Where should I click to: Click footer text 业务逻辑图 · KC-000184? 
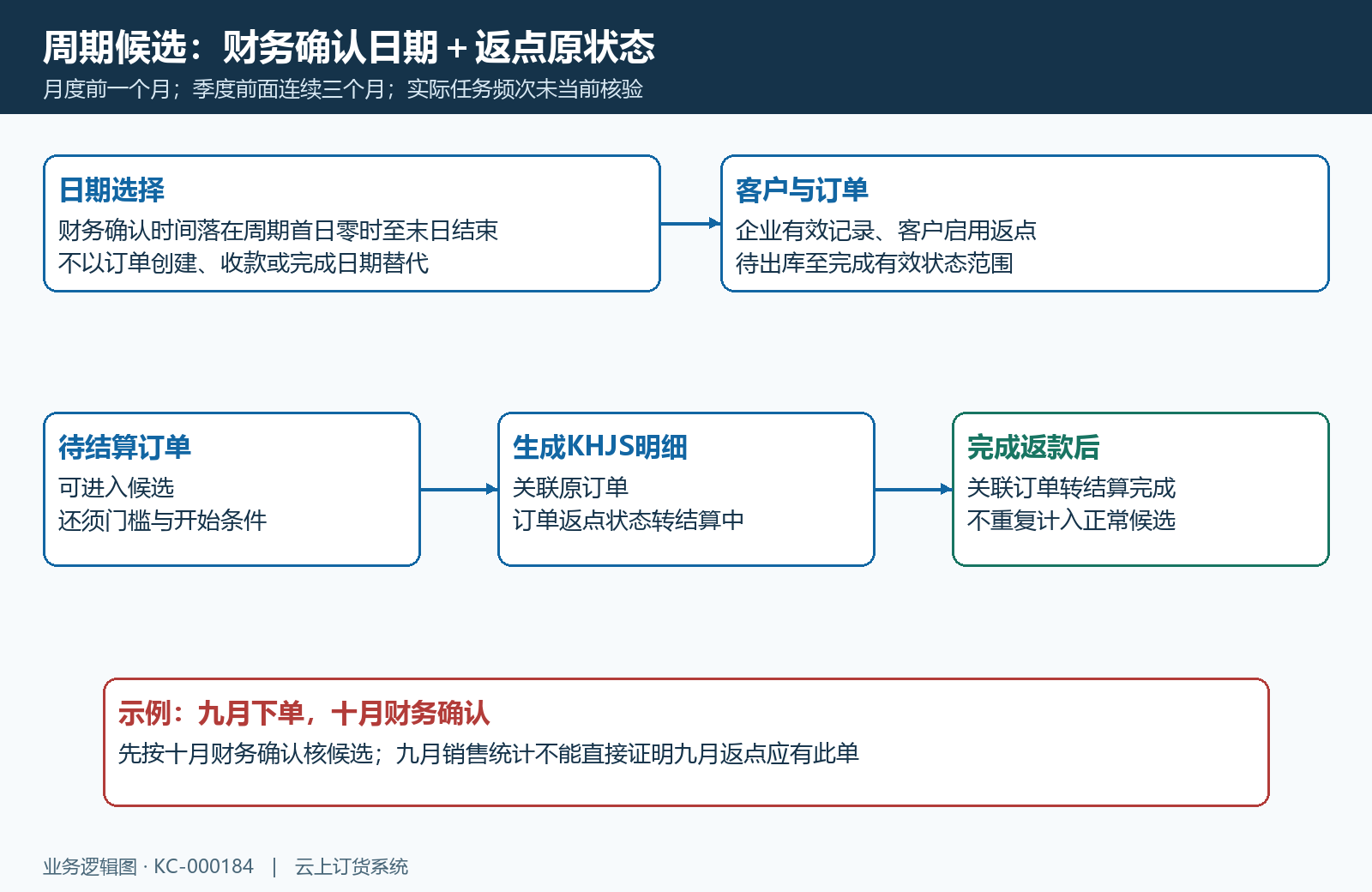148,866
